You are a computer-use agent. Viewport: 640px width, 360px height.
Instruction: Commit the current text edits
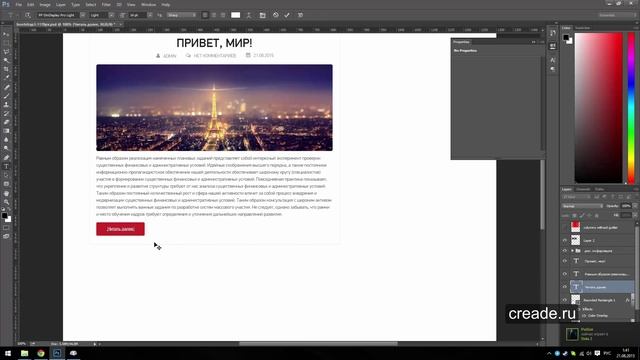point(287,15)
